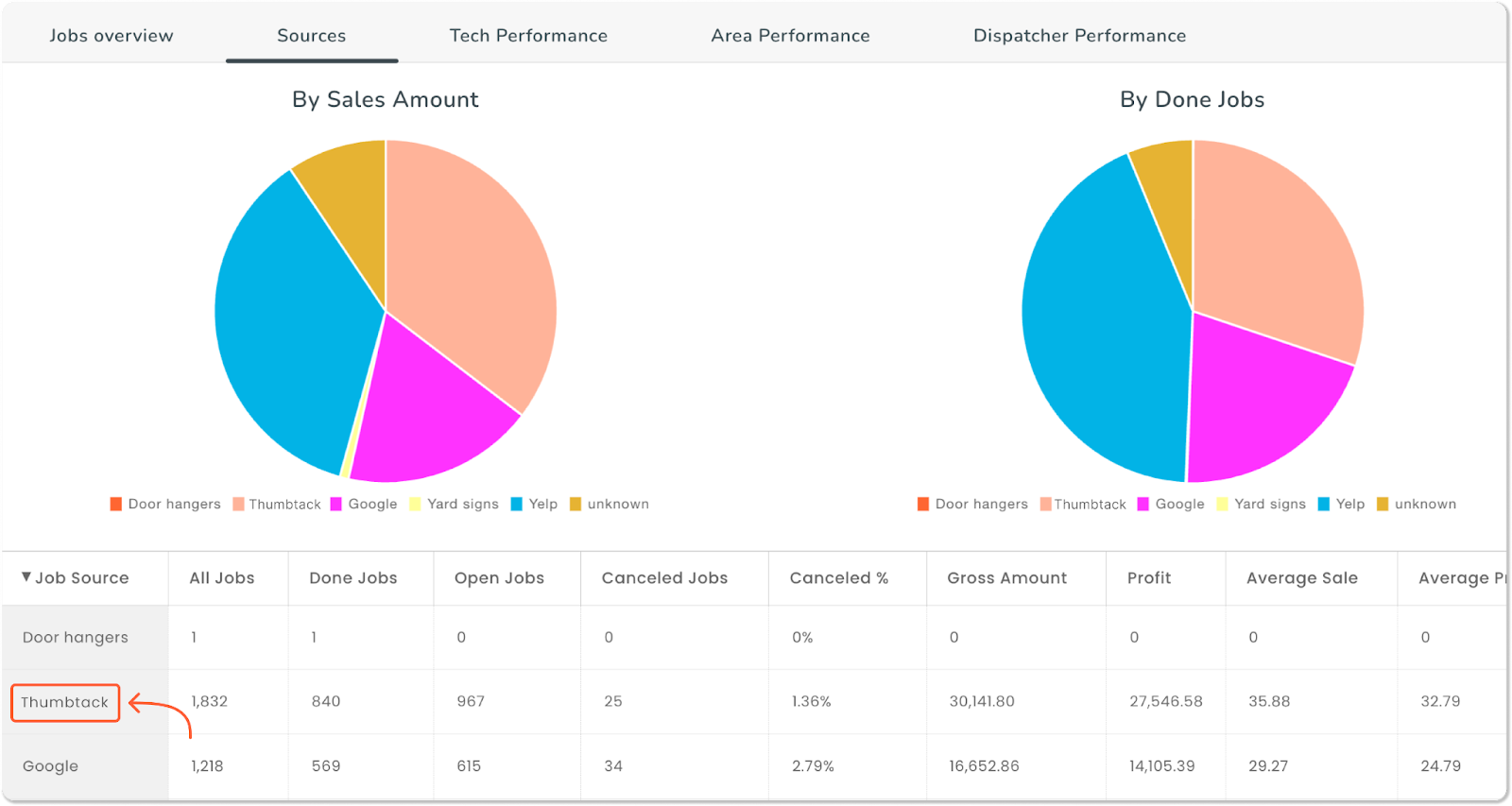Click Google swatch under Done Jobs chart
Screen dimensions: 1512x806
(x=1143, y=504)
